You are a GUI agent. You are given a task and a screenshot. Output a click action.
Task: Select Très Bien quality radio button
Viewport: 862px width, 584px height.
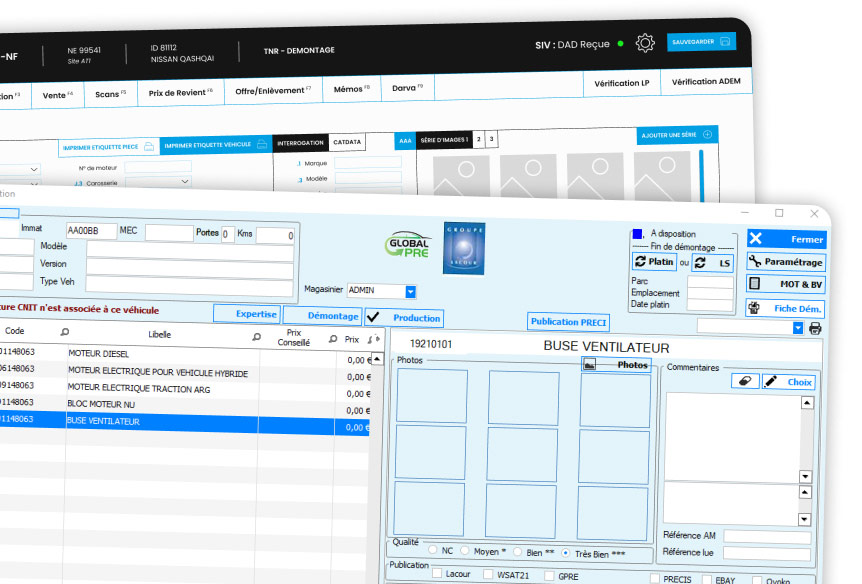[x=566, y=553]
